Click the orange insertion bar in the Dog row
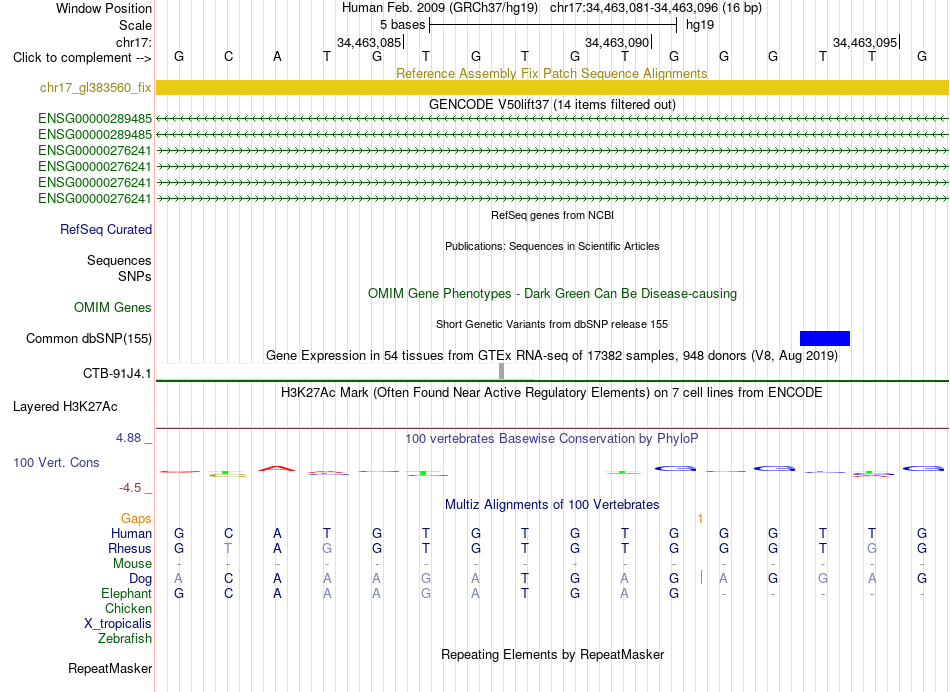This screenshot has height=692, width=950. click(x=701, y=577)
